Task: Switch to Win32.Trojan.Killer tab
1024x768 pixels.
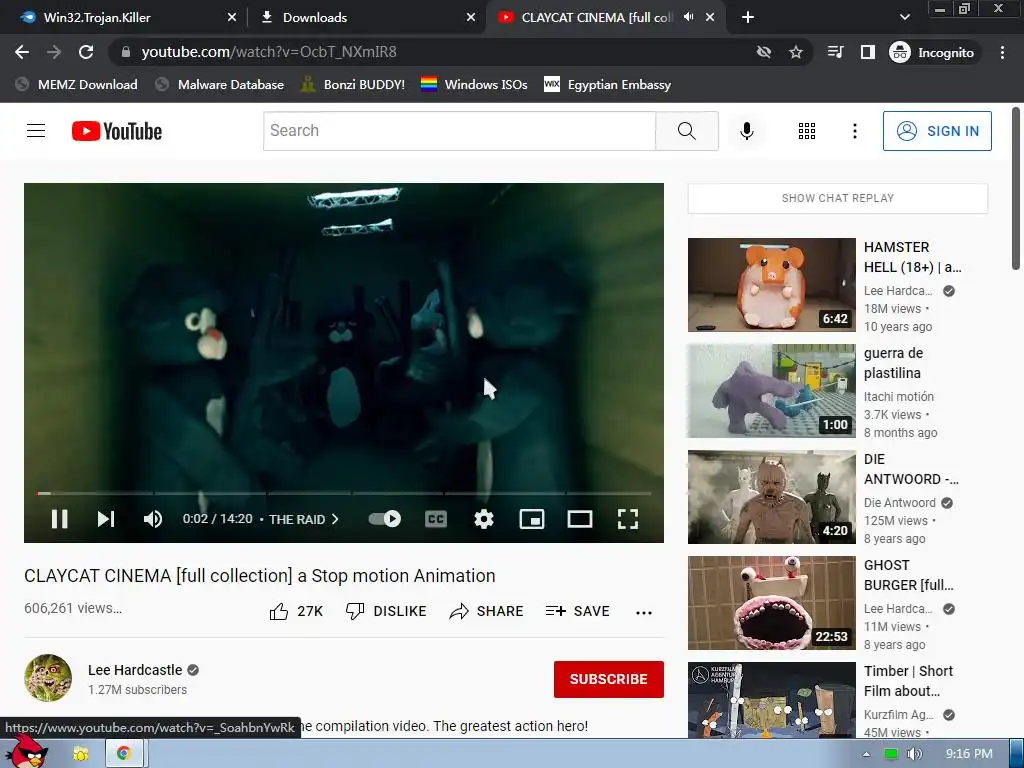Action: [121, 17]
